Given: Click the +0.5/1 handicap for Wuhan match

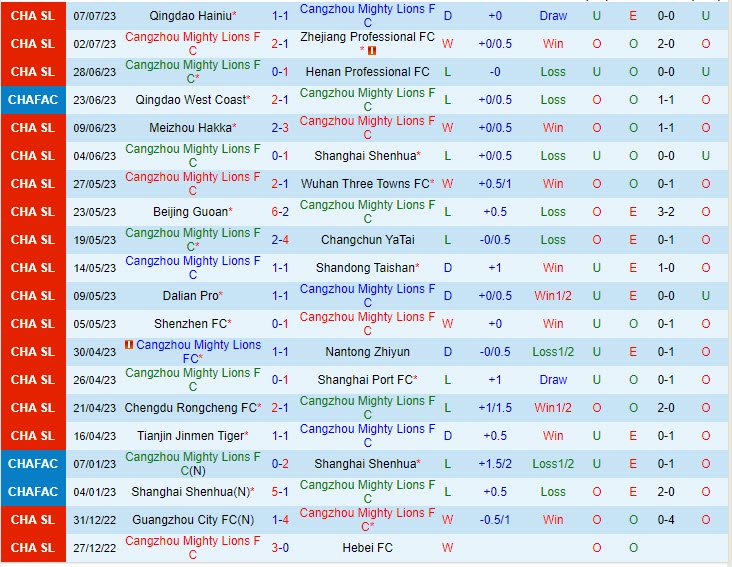Looking at the screenshot, I should [495, 184].
